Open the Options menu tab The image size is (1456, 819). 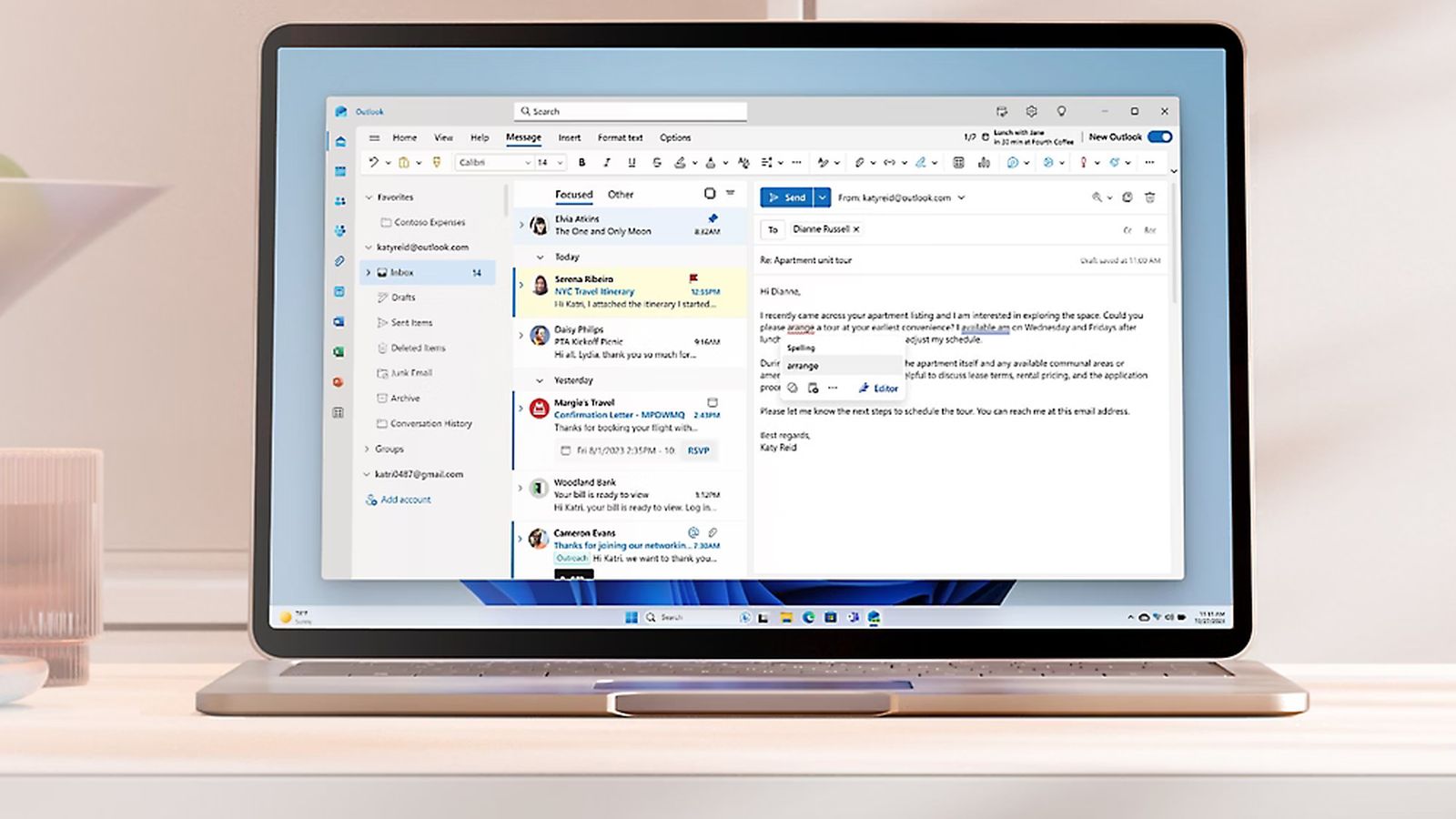675,137
